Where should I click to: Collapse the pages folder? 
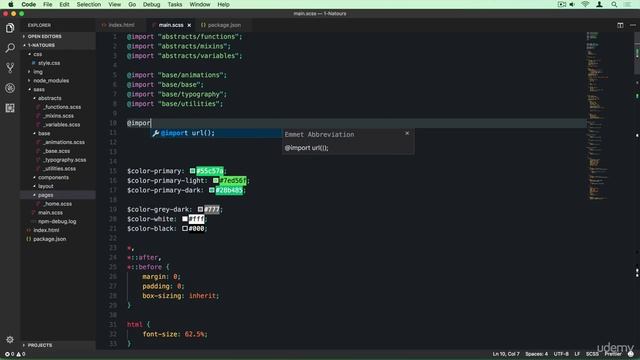click(x=45, y=195)
